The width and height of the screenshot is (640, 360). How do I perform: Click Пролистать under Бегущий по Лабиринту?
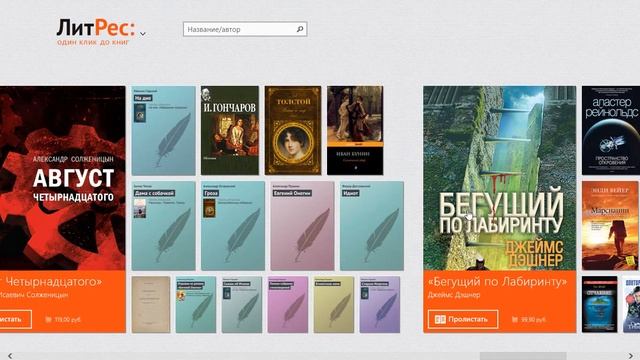coord(463,319)
